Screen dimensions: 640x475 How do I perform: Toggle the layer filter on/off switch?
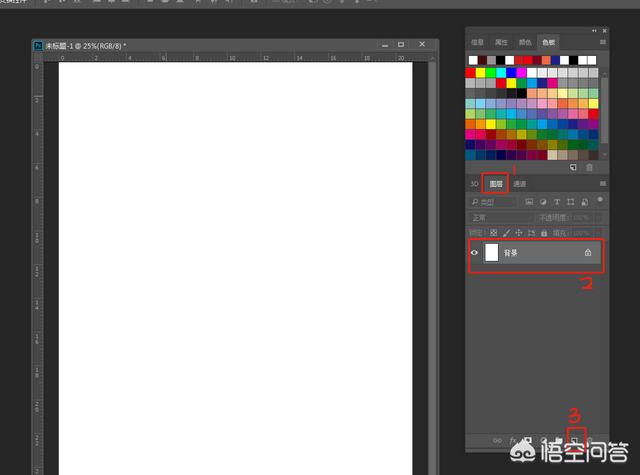pyautogui.click(x=600, y=200)
